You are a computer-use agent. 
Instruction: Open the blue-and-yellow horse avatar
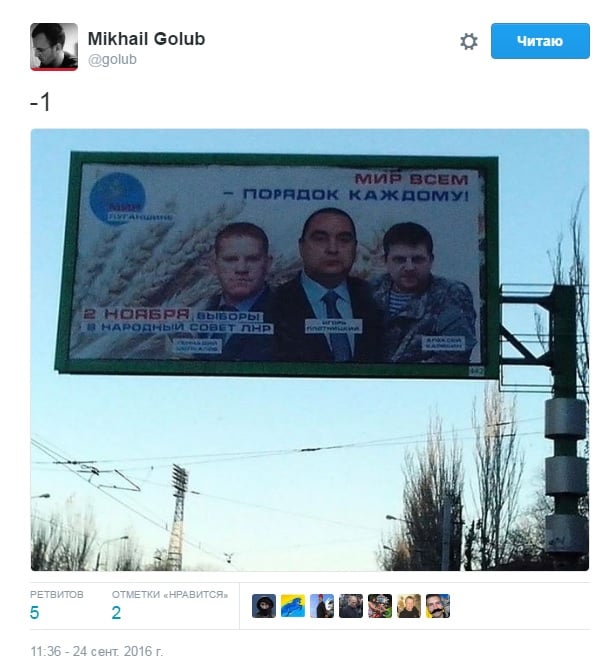point(293,606)
